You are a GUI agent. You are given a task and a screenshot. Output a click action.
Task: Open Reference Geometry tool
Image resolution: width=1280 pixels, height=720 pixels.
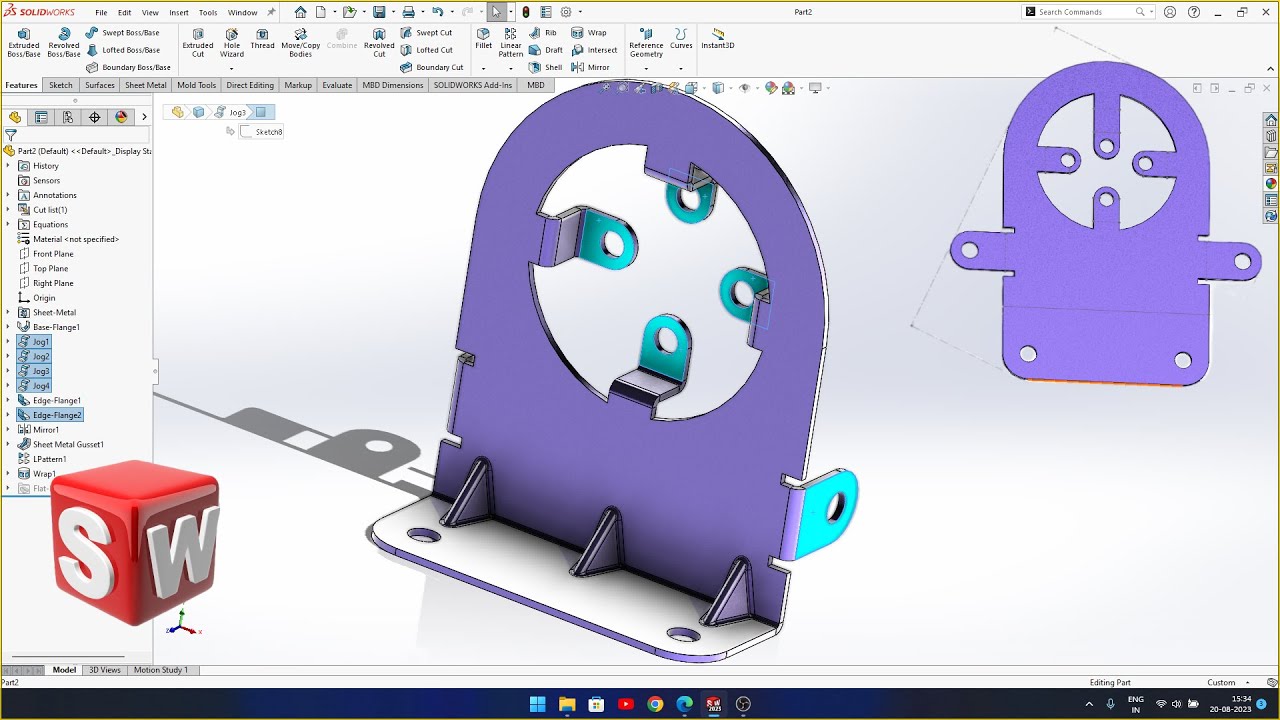click(646, 42)
